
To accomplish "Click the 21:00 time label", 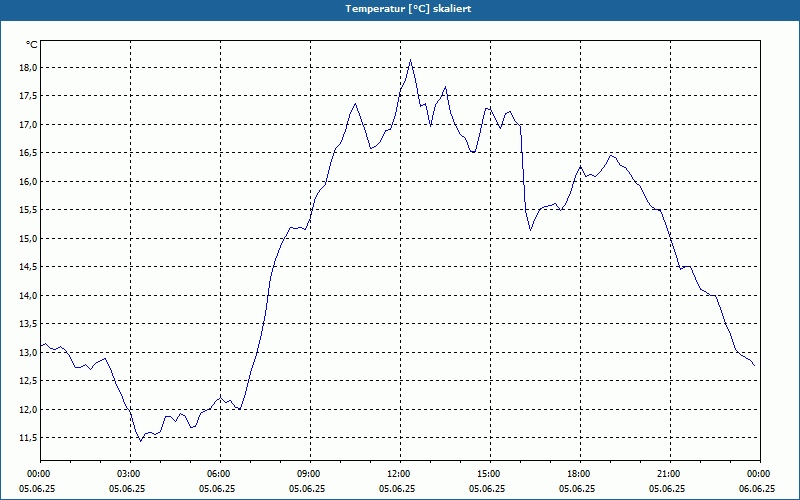I will (x=670, y=474).
